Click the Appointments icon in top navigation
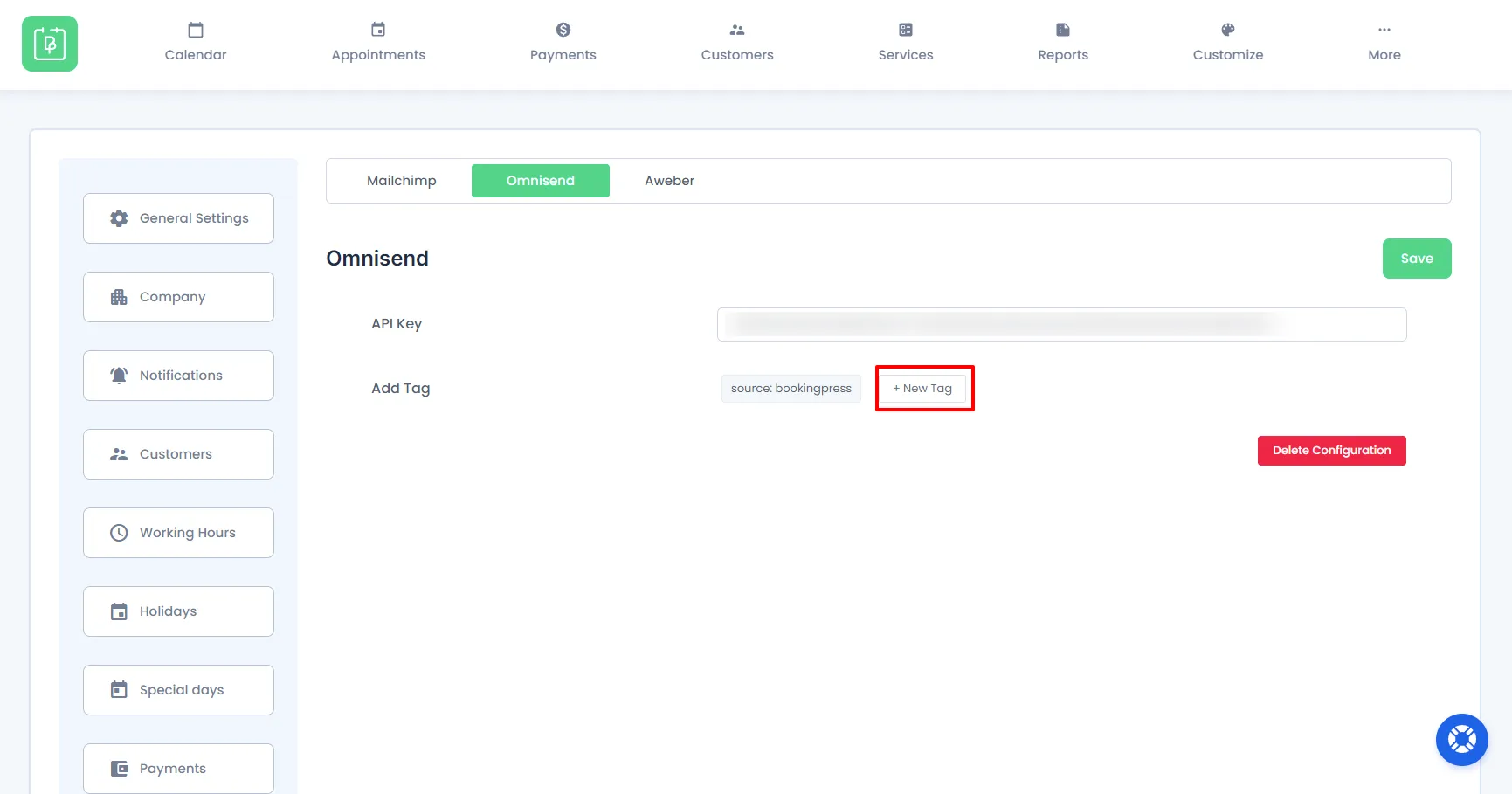This screenshot has width=1512, height=794. click(x=378, y=30)
